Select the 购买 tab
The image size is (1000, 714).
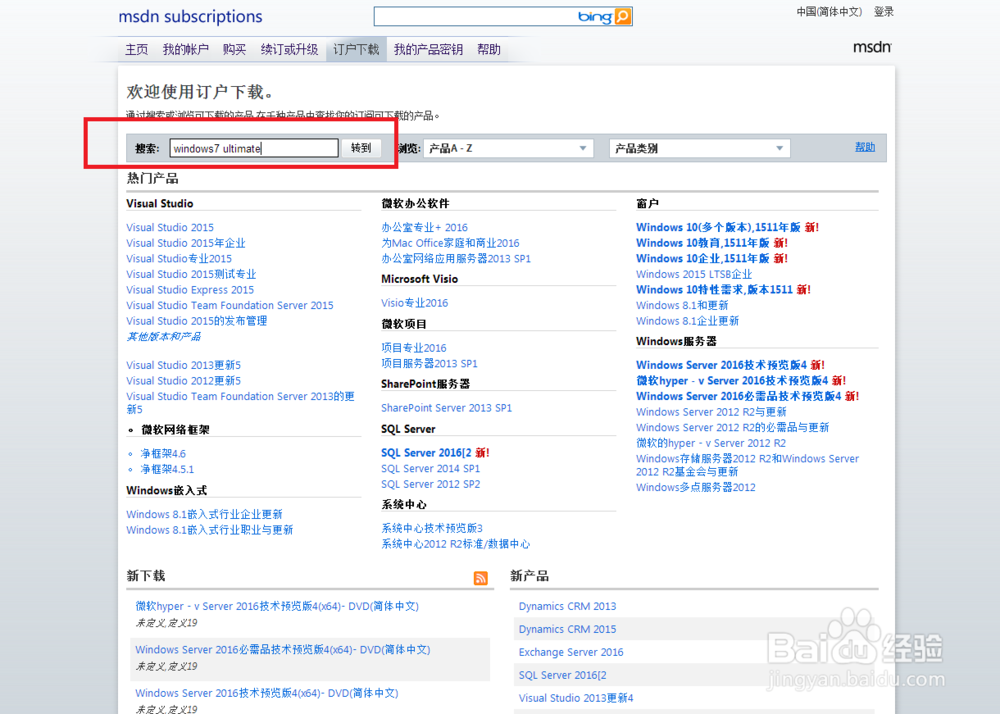234,50
